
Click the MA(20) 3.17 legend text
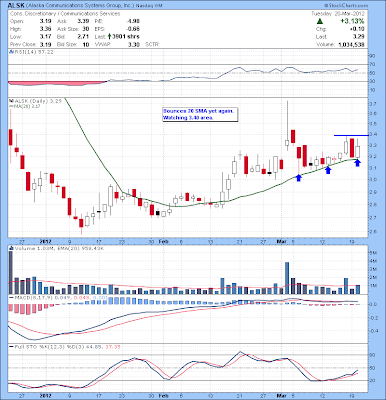[27, 106]
